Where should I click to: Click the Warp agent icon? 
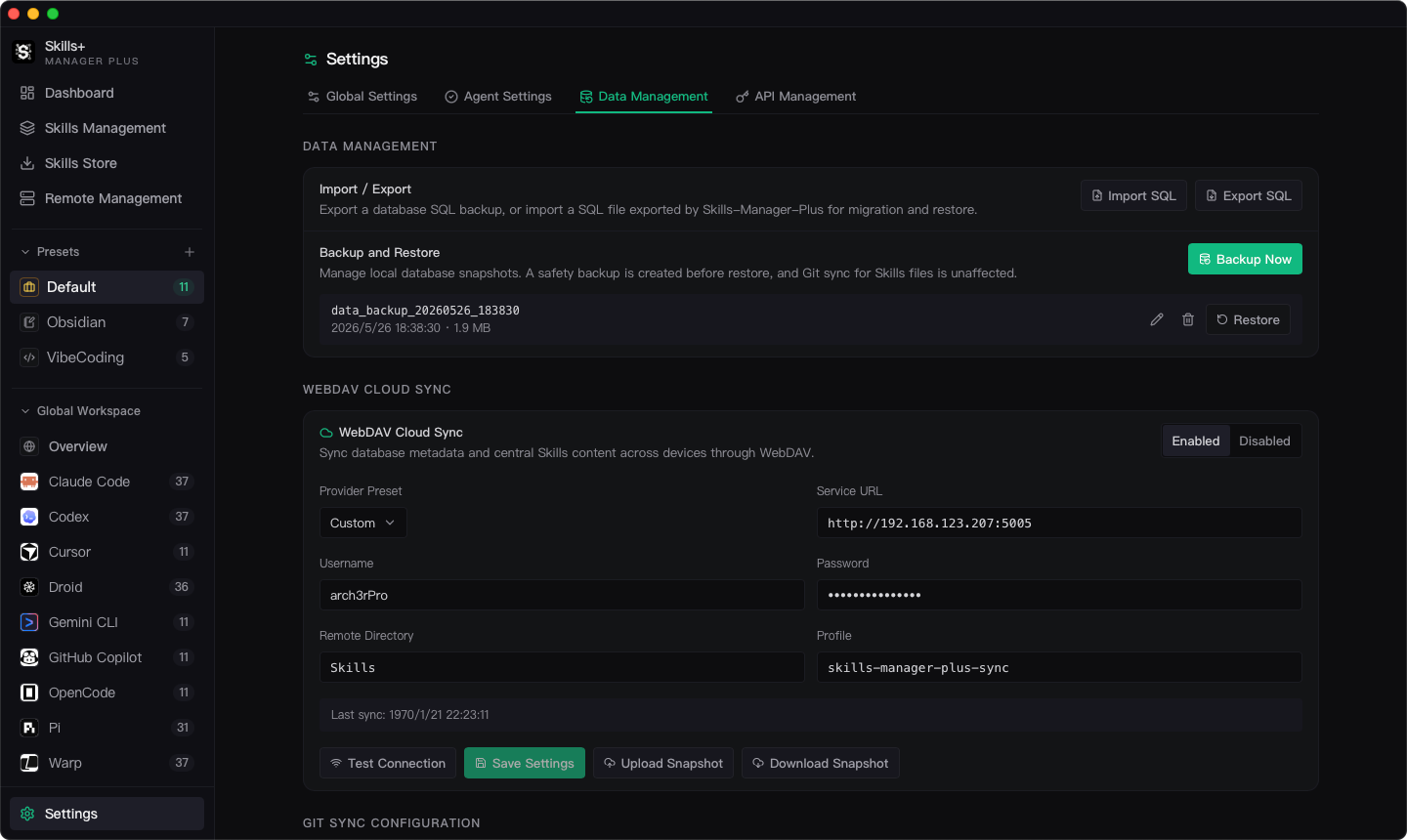[x=29, y=763]
